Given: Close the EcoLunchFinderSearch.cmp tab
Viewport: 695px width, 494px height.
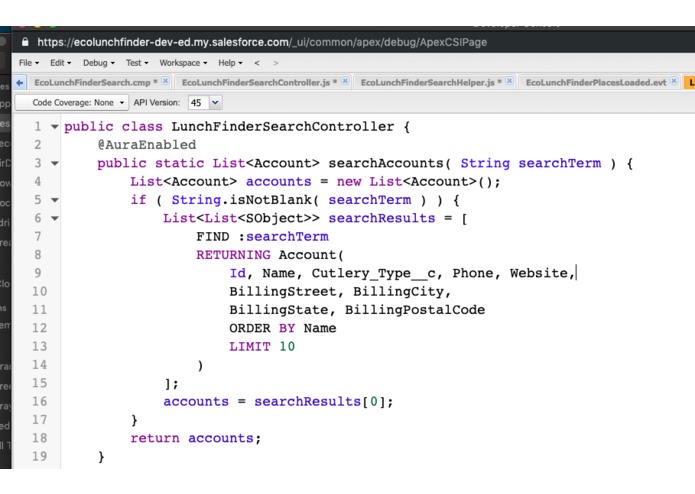Looking at the screenshot, I should click(165, 81).
